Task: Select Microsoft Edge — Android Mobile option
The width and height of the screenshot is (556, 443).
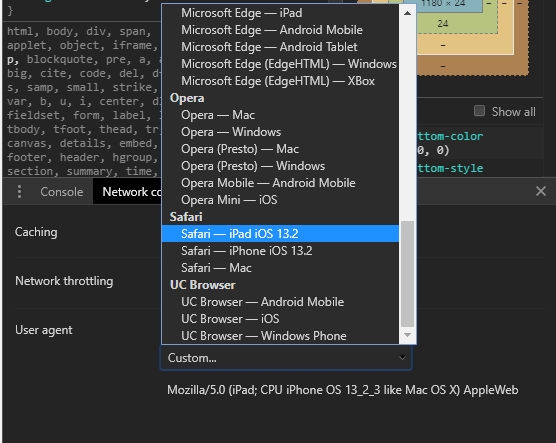Action: coord(280,30)
